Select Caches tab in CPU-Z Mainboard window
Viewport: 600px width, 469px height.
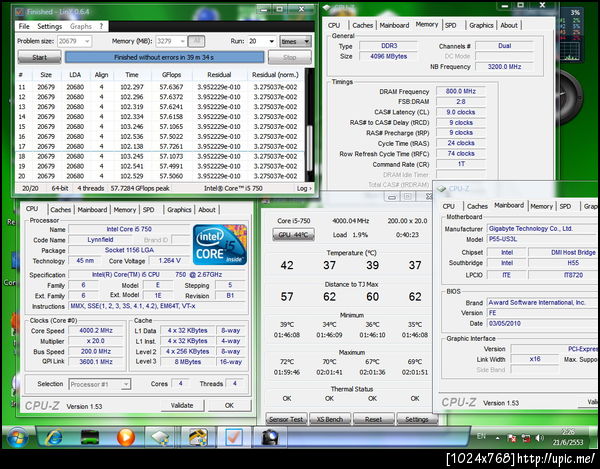click(477, 206)
